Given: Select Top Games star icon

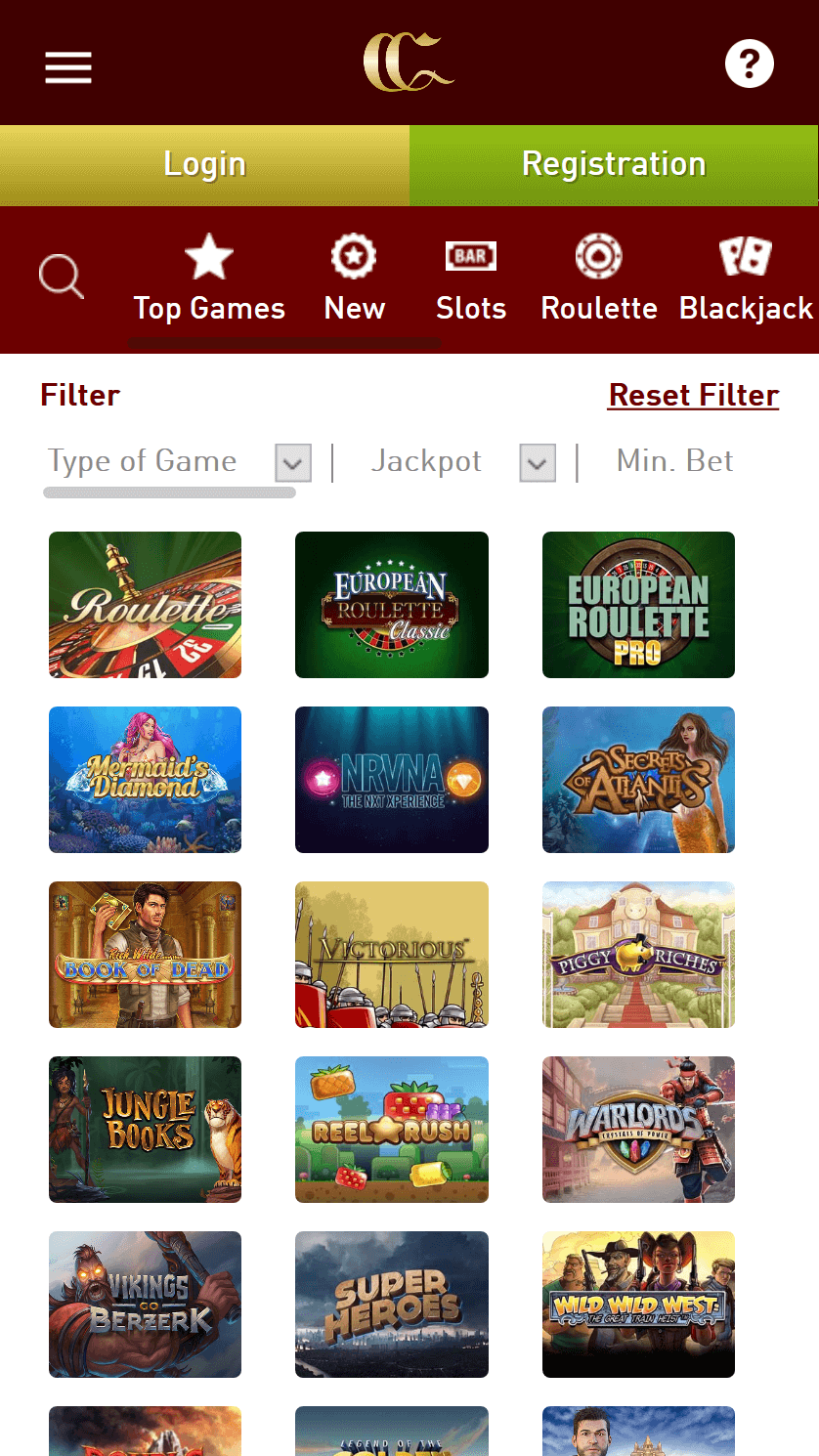Looking at the screenshot, I should 209,257.
